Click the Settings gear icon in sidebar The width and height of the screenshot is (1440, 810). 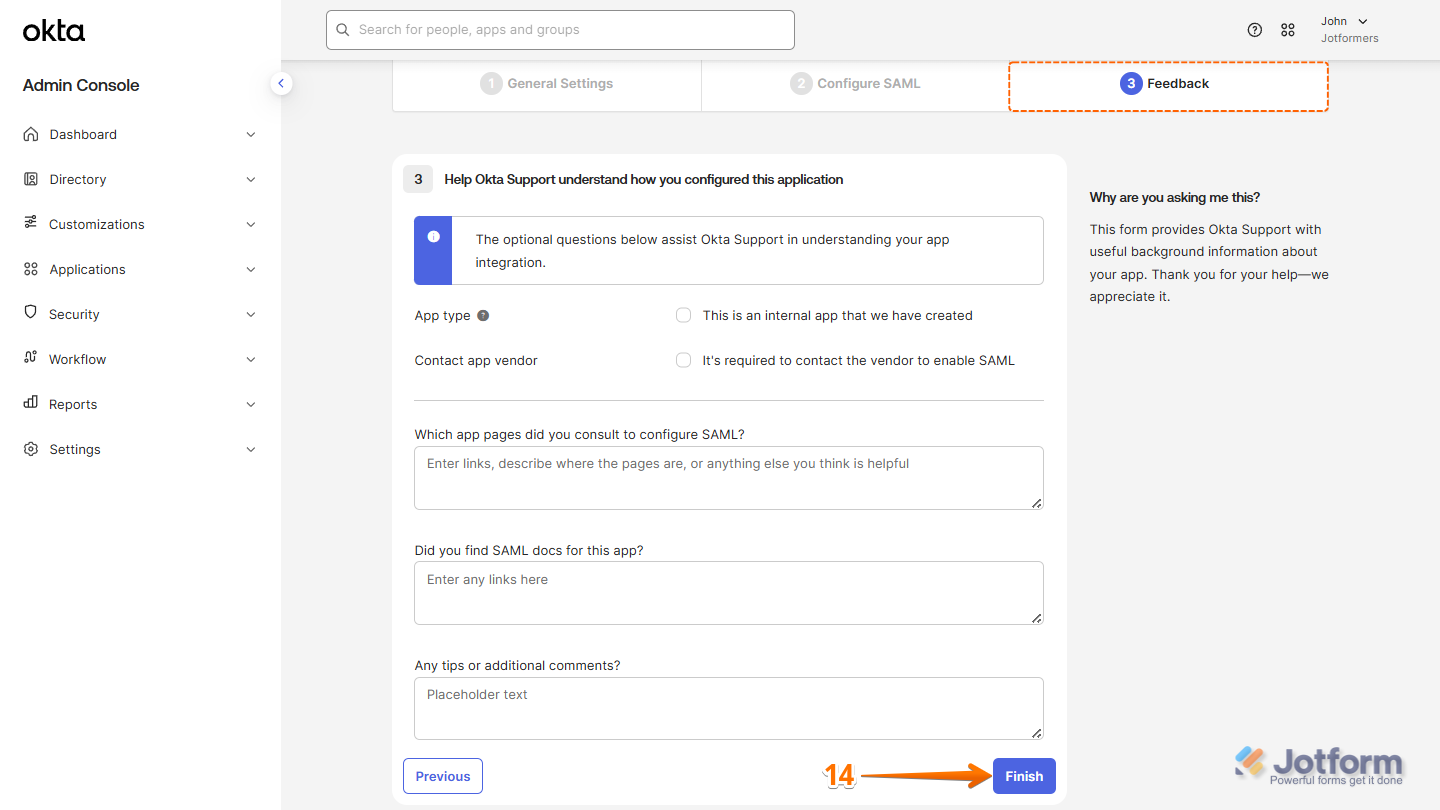pos(31,449)
